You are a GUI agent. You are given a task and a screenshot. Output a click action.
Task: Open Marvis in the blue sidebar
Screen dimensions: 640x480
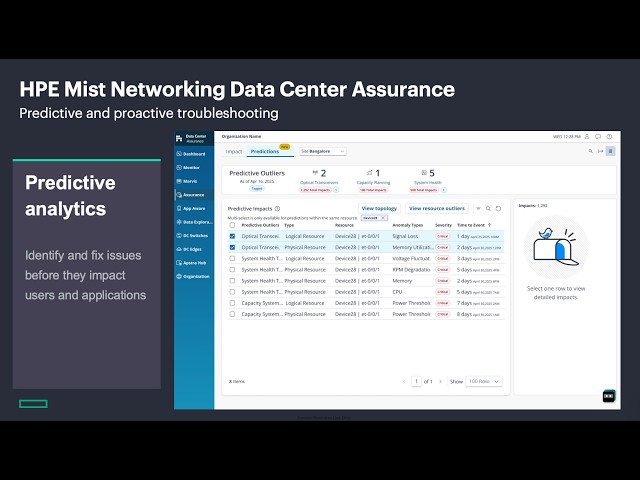coord(187,181)
